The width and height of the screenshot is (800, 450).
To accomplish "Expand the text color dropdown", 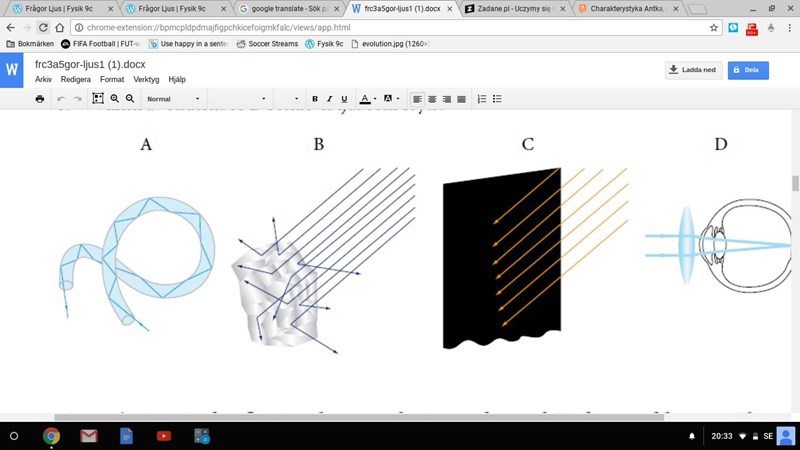I will [x=368, y=99].
